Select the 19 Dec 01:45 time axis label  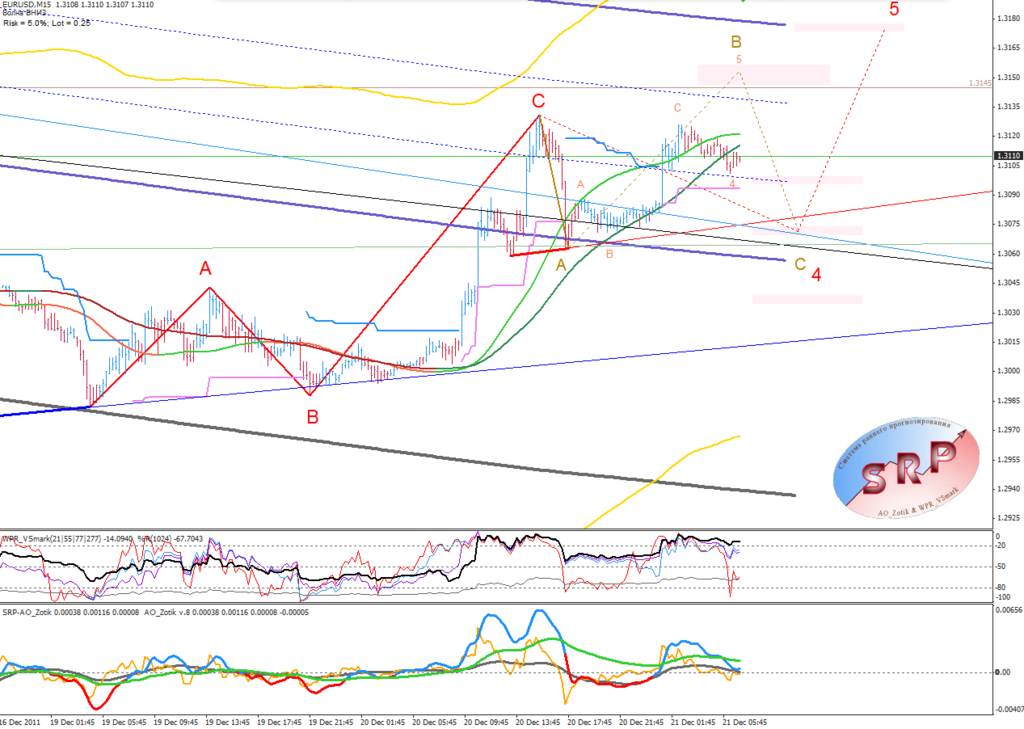pyautogui.click(x=71, y=722)
